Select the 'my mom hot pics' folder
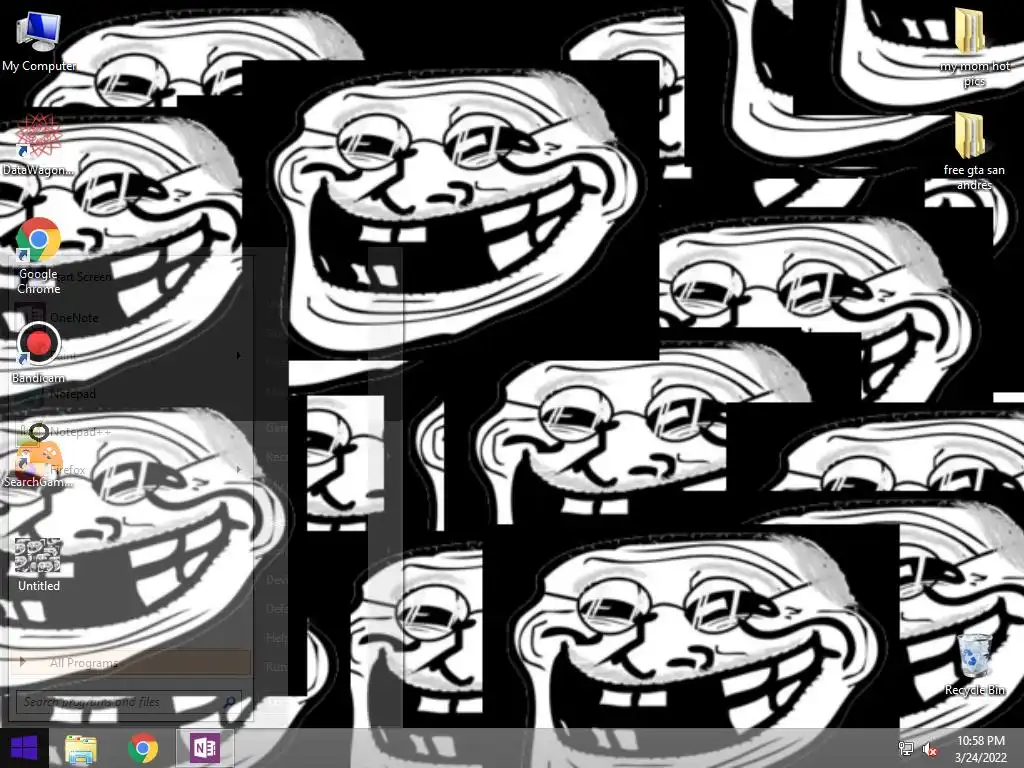The image size is (1024, 768). 974,47
